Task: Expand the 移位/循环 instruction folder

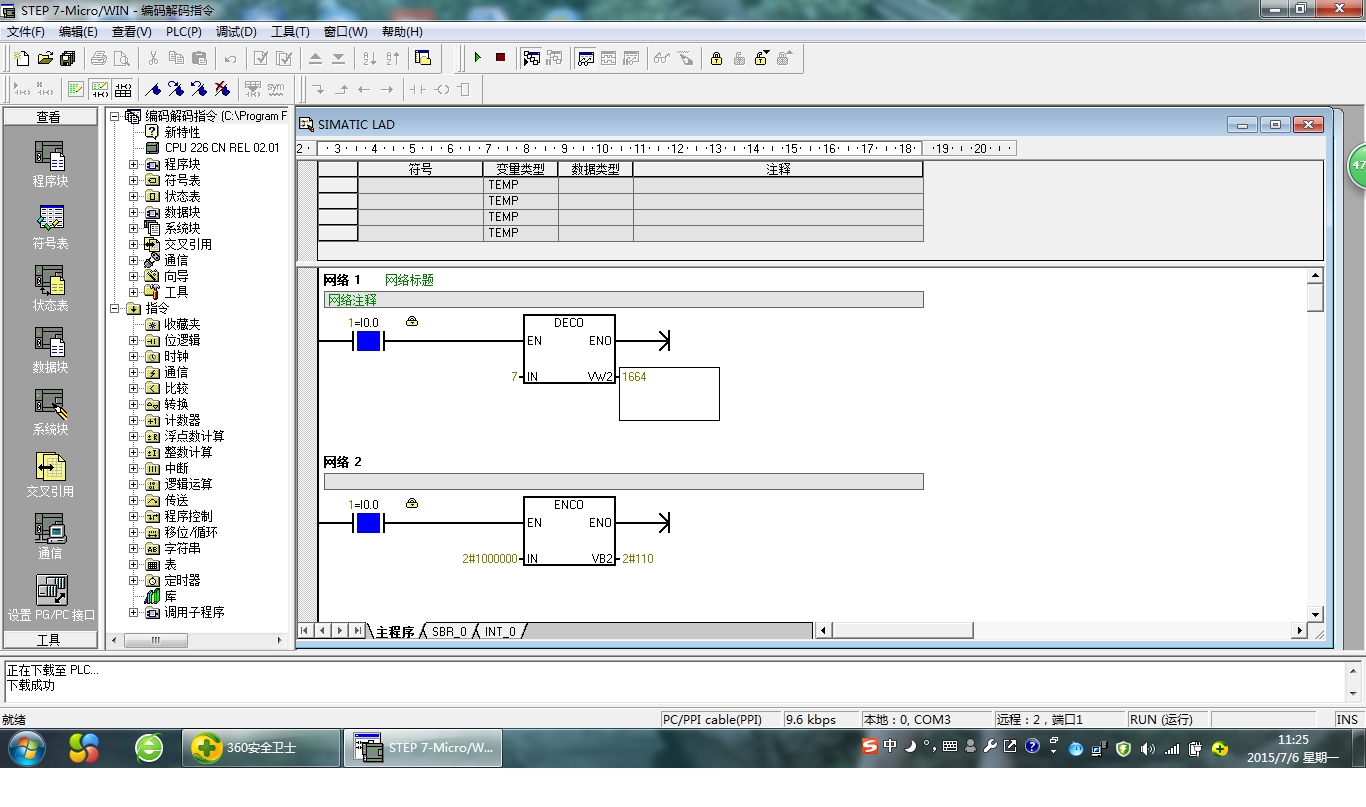Action: coord(134,532)
